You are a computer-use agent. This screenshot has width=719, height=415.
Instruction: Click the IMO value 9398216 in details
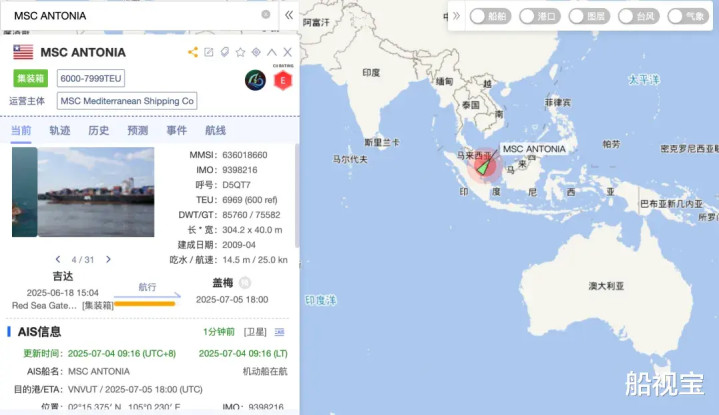(240, 170)
